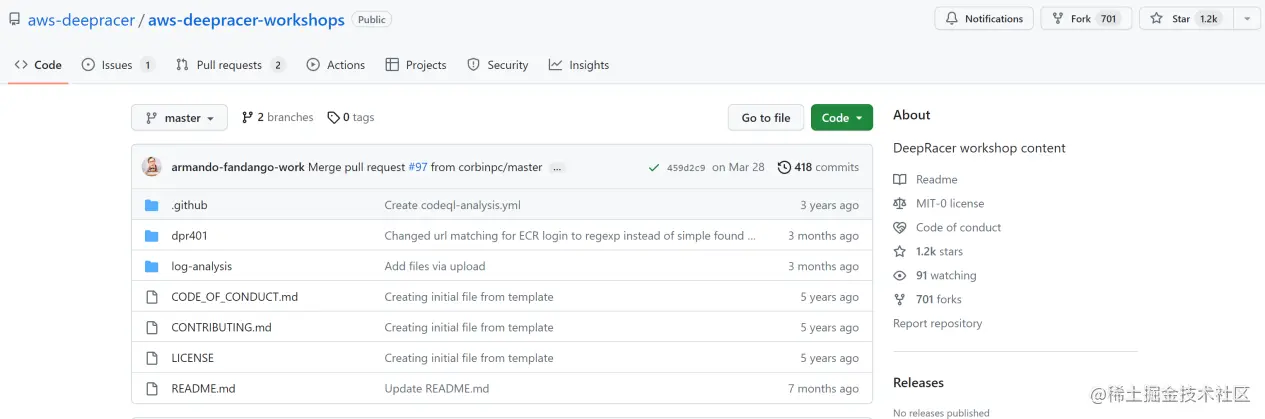This screenshot has width=1265, height=419.
Task: Open armando-fandango-work author link
Action: [238, 167]
